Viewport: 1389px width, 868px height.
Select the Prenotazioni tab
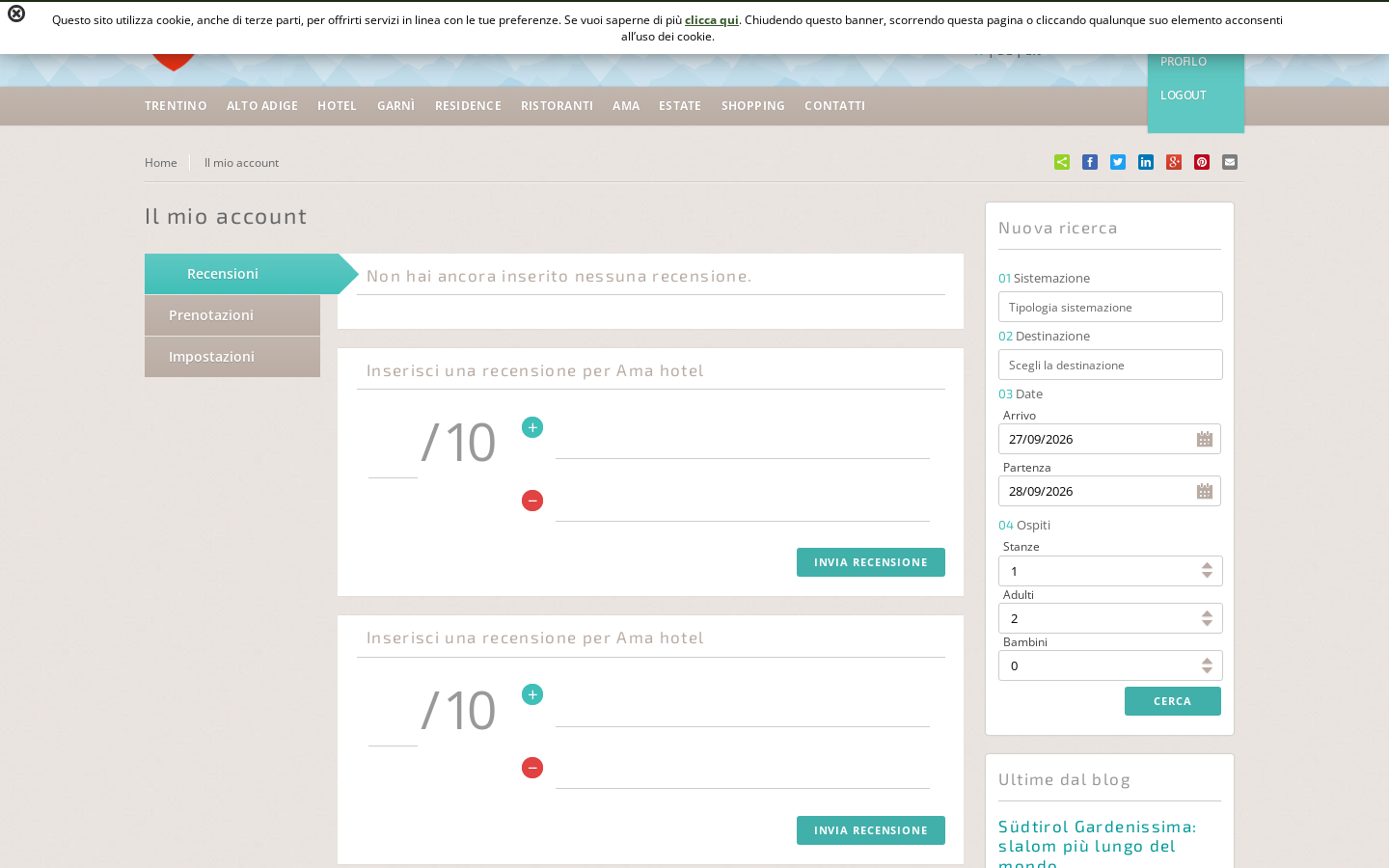point(232,315)
